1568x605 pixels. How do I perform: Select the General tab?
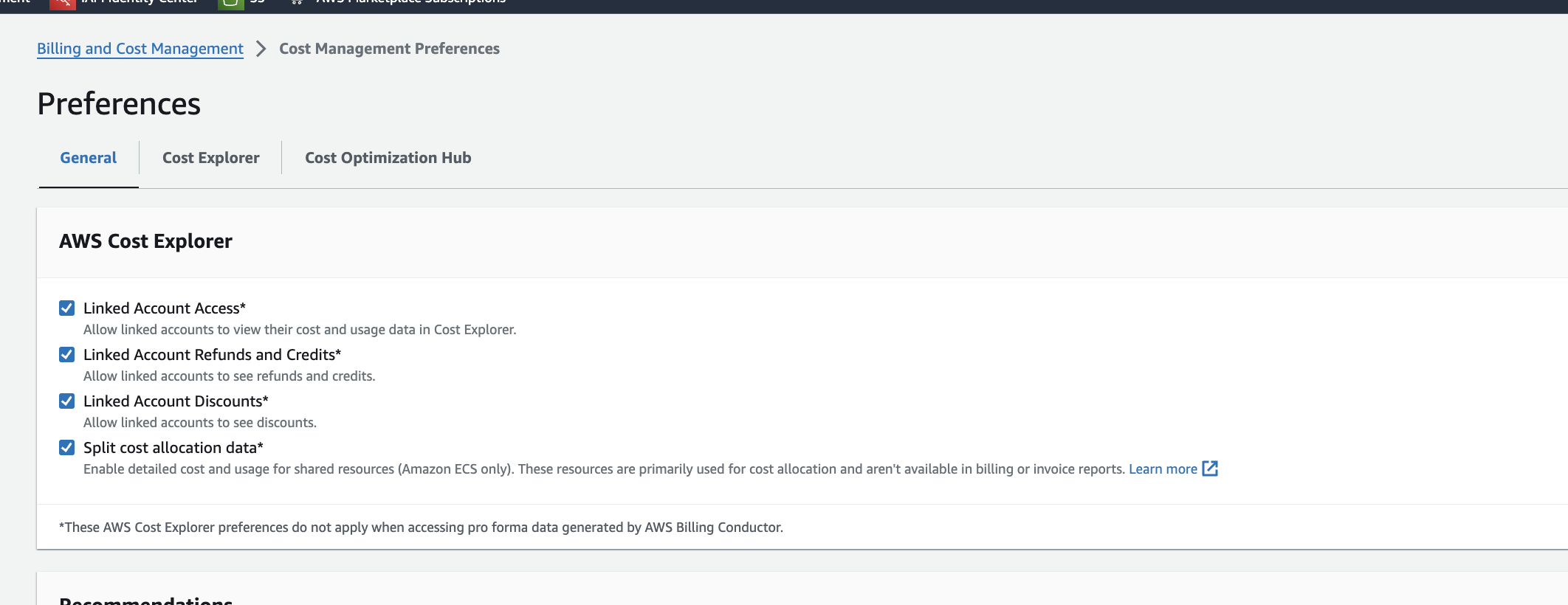(x=89, y=158)
